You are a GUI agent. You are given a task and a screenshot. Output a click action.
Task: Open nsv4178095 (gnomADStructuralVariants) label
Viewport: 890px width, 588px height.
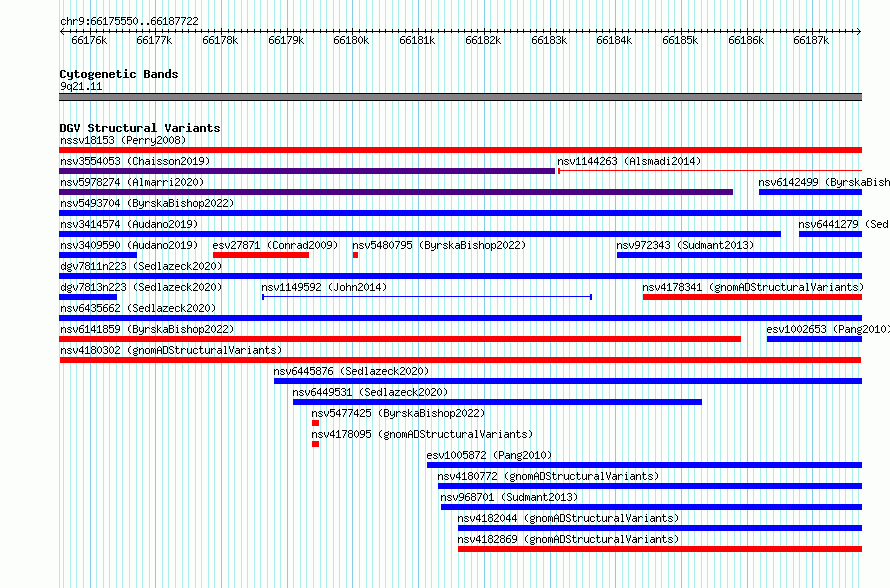click(422, 434)
